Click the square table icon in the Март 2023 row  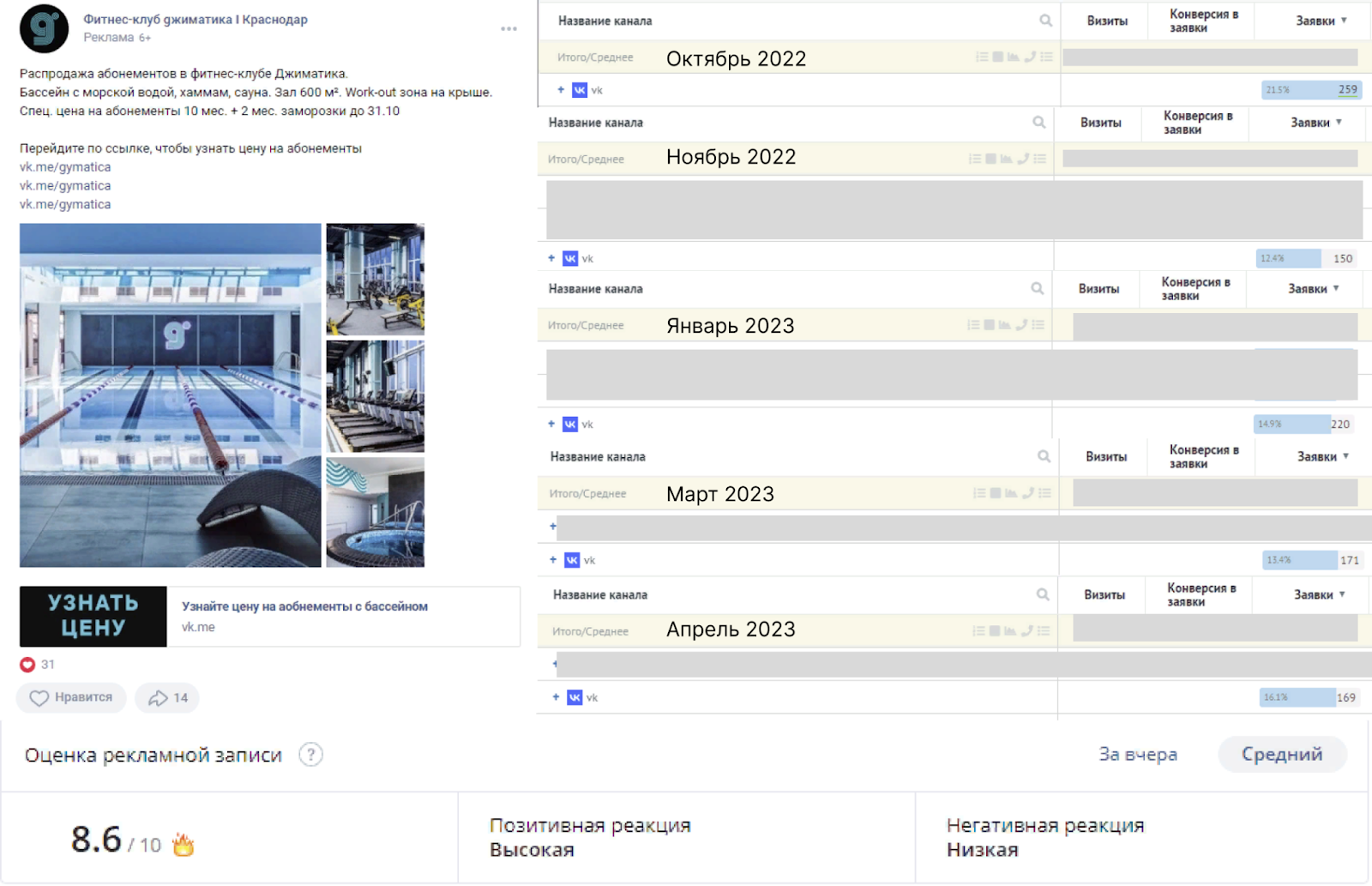tap(996, 493)
